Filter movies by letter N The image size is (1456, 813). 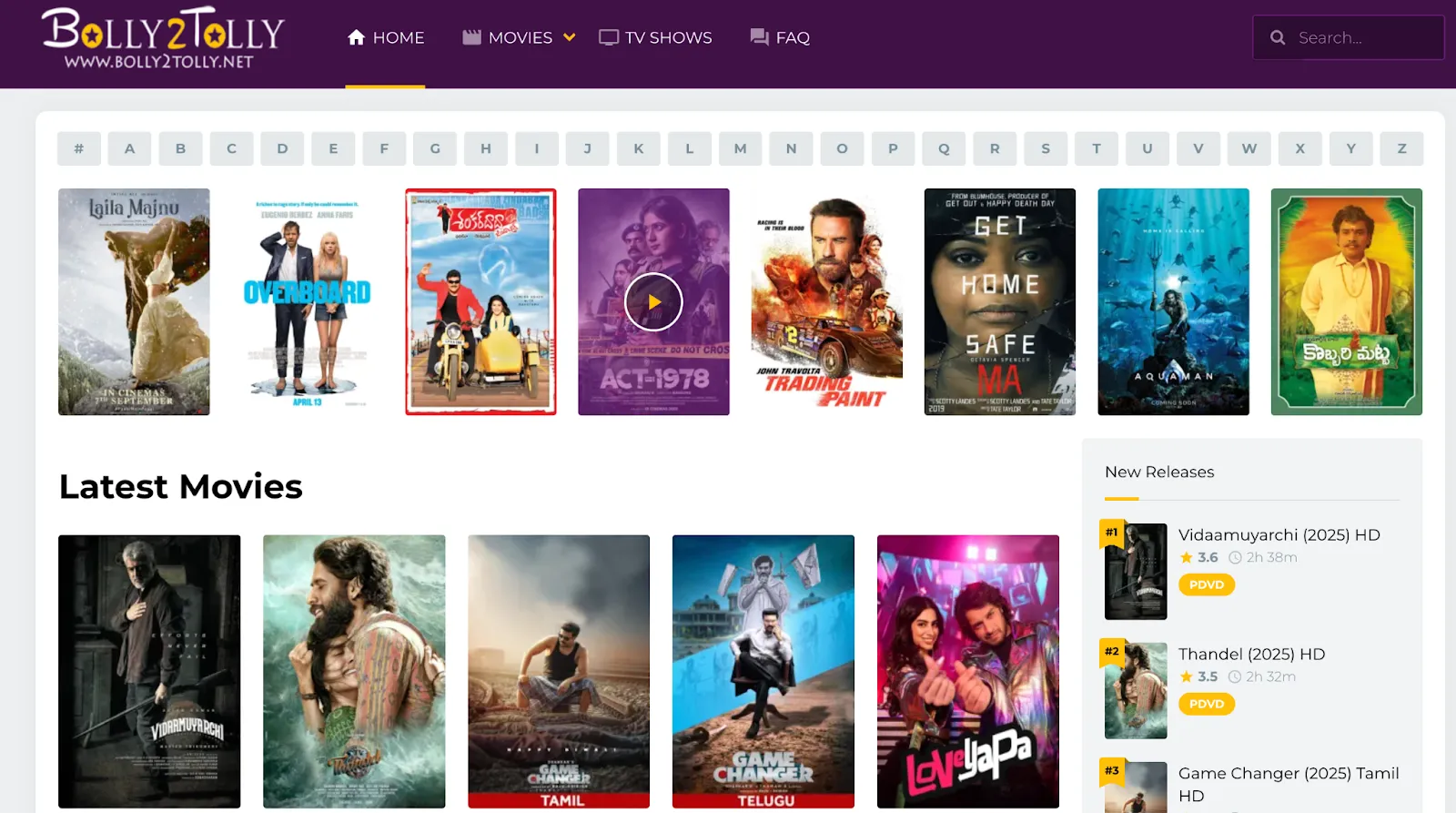(792, 148)
